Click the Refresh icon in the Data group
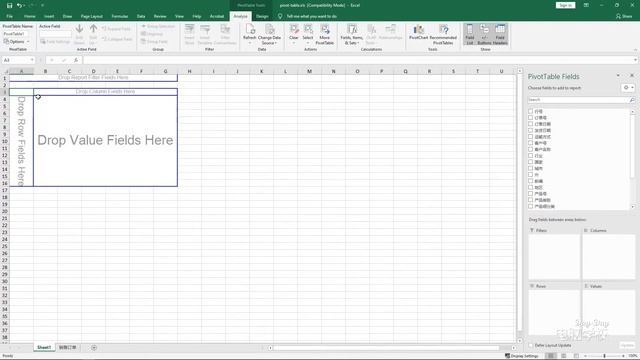 [249, 34]
